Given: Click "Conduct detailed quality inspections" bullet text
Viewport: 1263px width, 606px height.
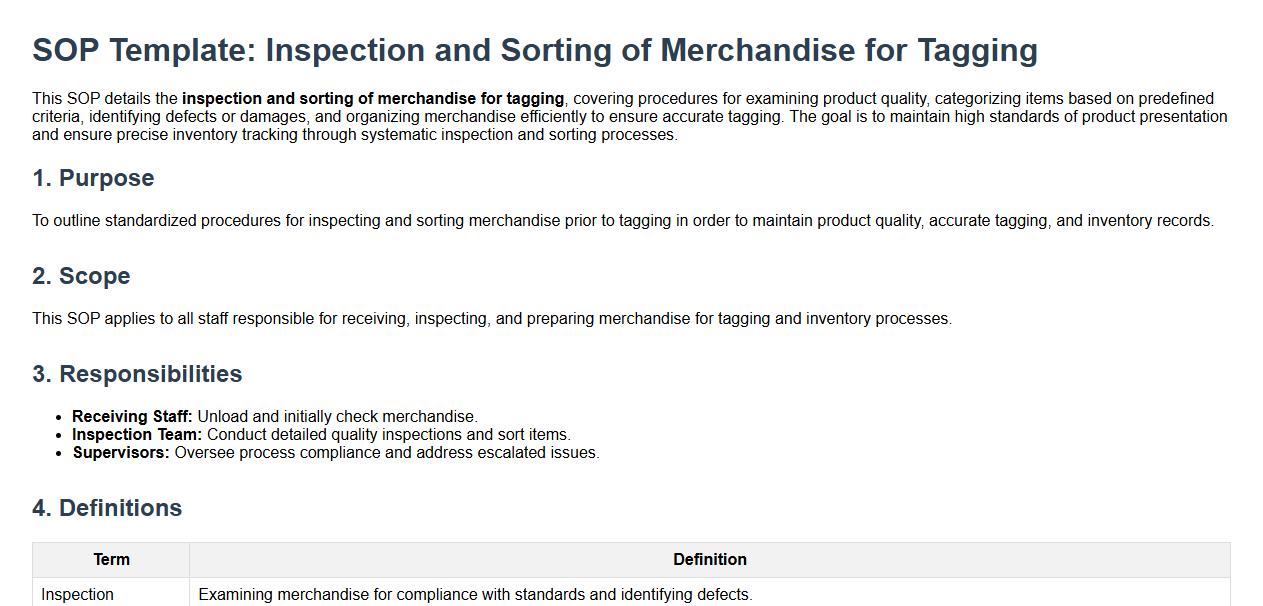Looking at the screenshot, I should 388,435.
